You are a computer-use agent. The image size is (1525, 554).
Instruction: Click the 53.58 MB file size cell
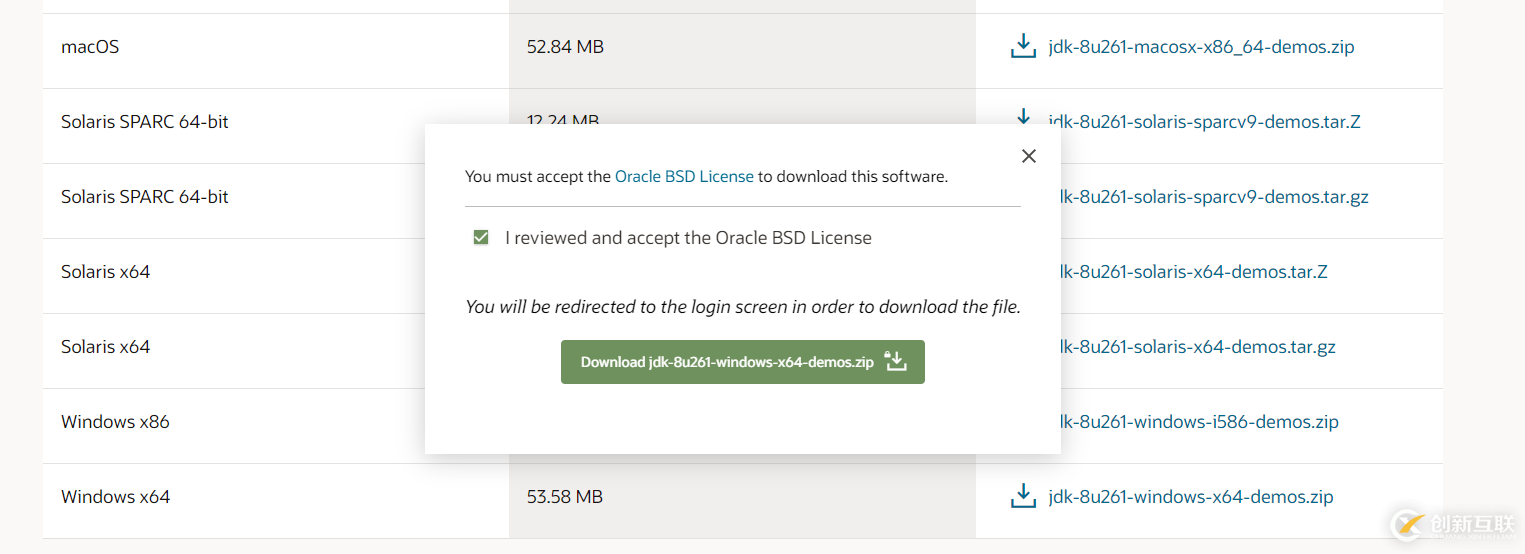[565, 497]
